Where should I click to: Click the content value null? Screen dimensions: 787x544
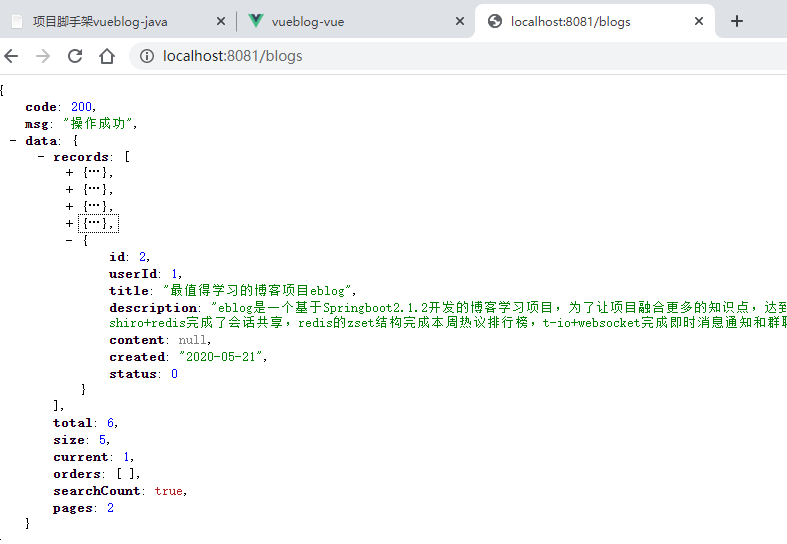pyautogui.click(x=192, y=340)
